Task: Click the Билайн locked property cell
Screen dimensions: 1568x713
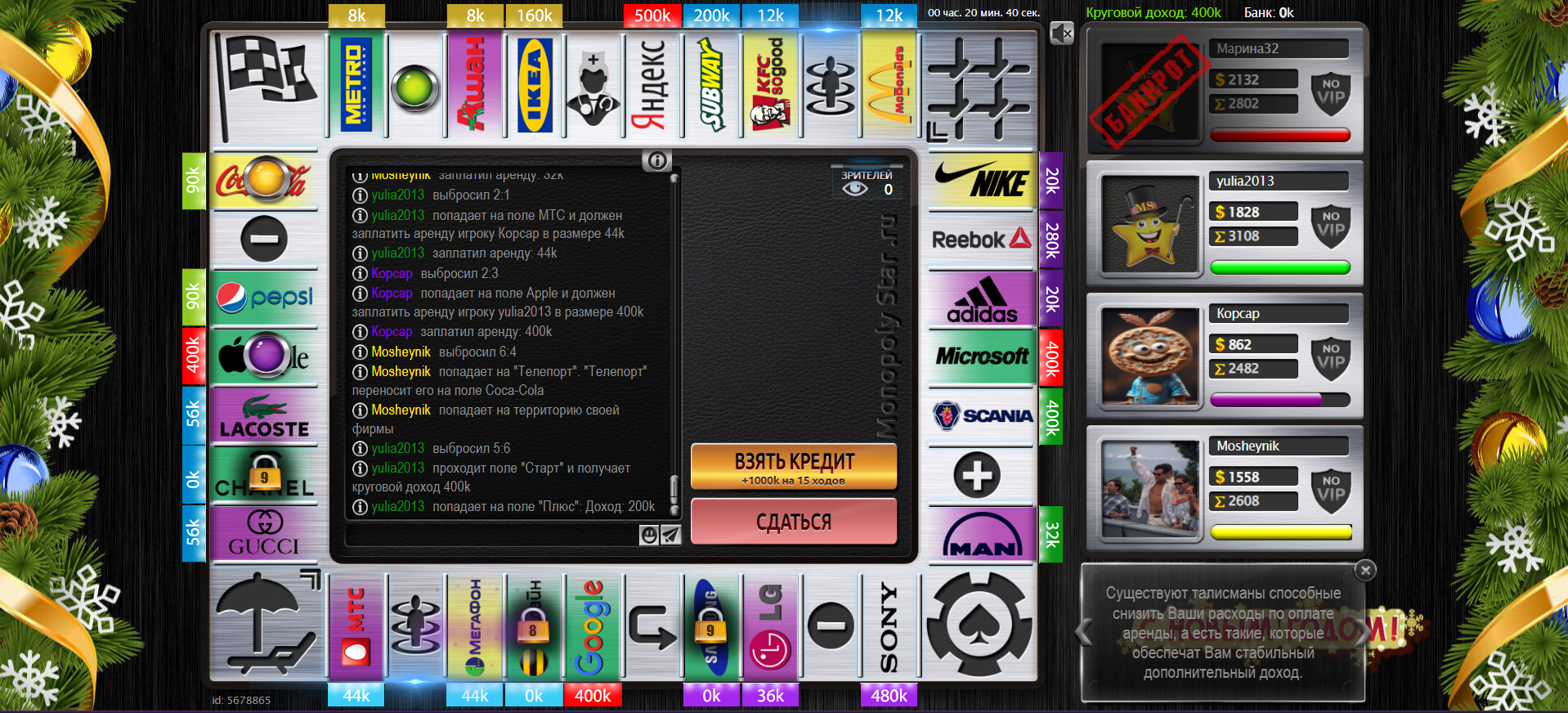Action: pyautogui.click(x=535, y=627)
